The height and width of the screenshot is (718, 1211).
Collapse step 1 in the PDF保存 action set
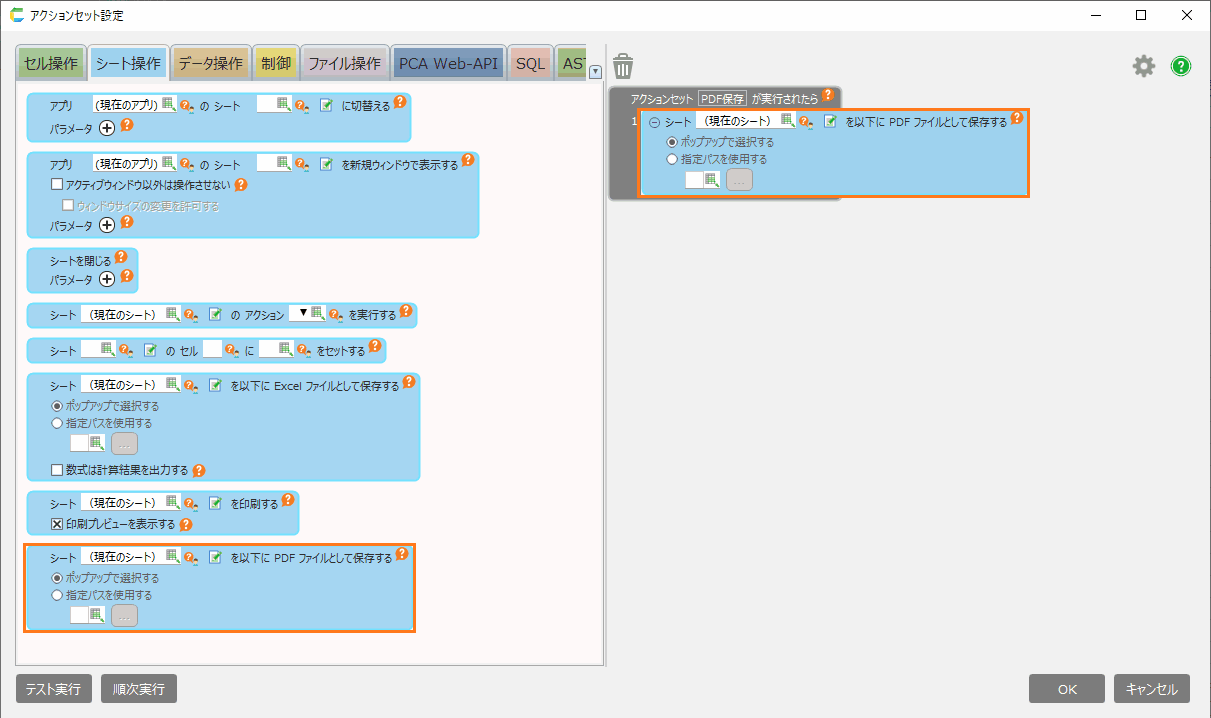tap(655, 122)
